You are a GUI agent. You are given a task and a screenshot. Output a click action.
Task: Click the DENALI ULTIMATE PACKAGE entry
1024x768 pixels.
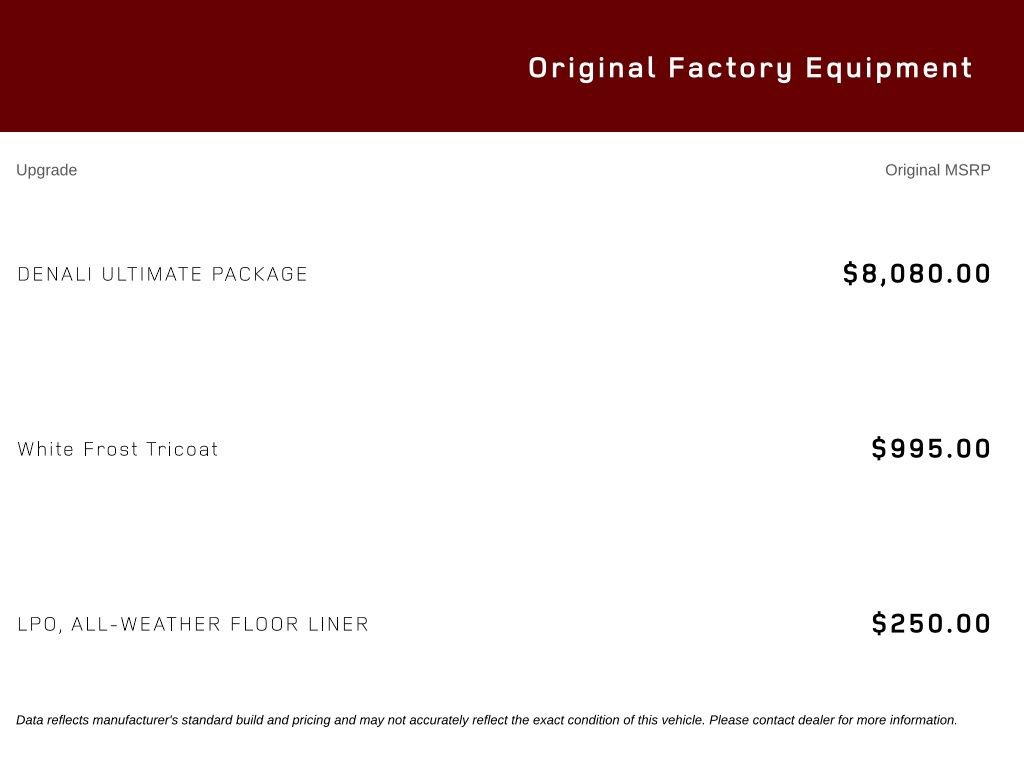(162, 274)
